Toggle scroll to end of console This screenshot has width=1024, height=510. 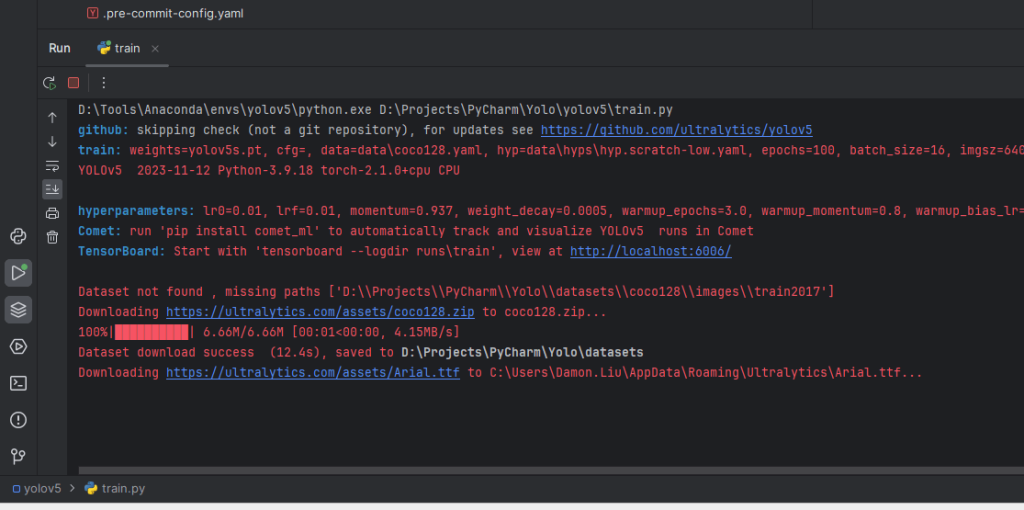tap(52, 189)
